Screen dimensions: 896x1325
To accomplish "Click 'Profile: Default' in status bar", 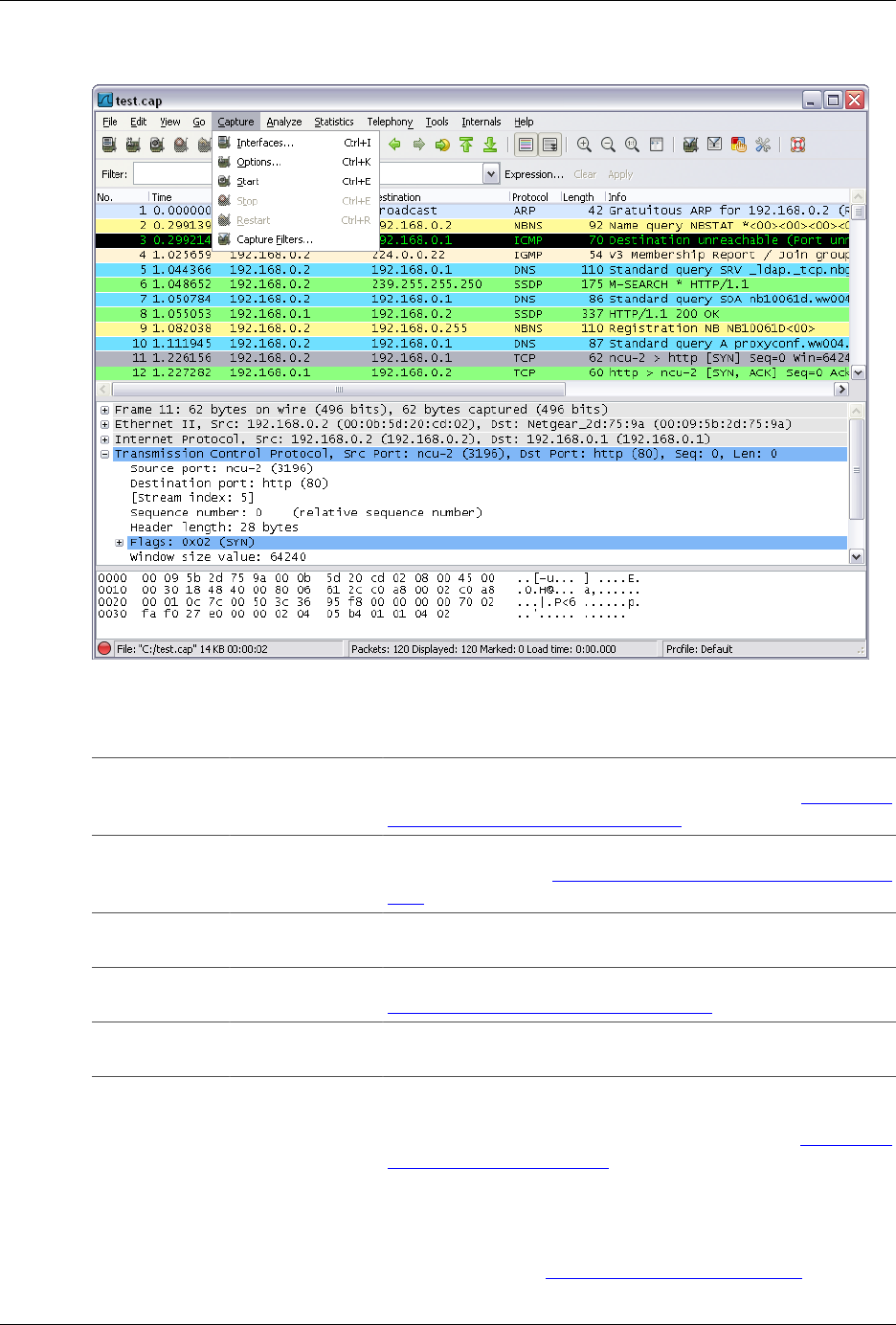I will (x=700, y=648).
